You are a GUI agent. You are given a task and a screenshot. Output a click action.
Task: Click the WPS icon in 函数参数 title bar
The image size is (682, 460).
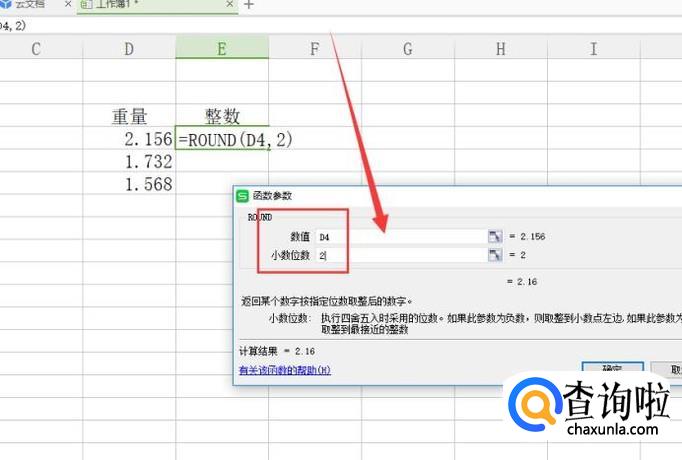pyautogui.click(x=242, y=196)
